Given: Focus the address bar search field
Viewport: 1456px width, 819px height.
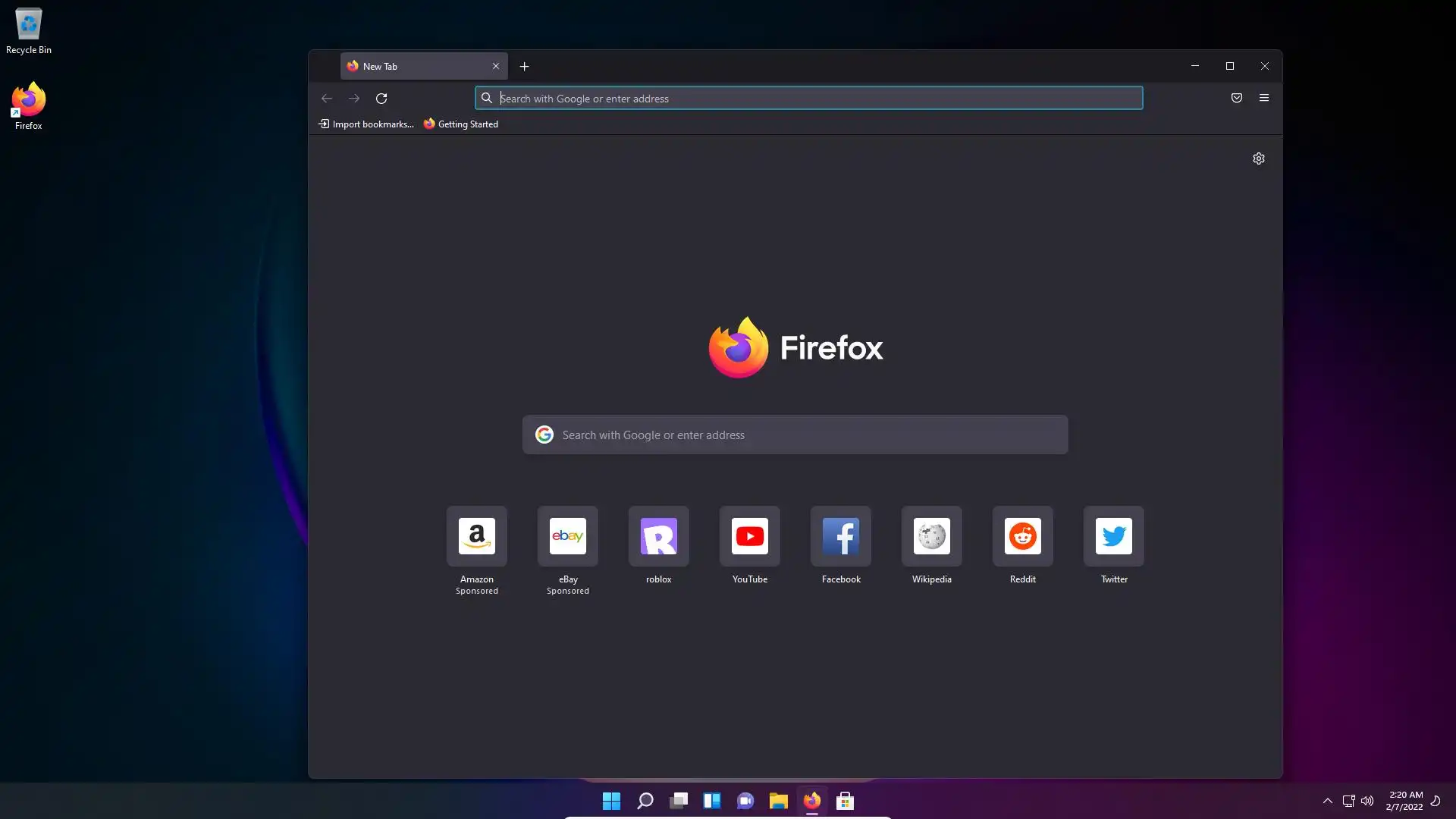Looking at the screenshot, I should click(808, 99).
